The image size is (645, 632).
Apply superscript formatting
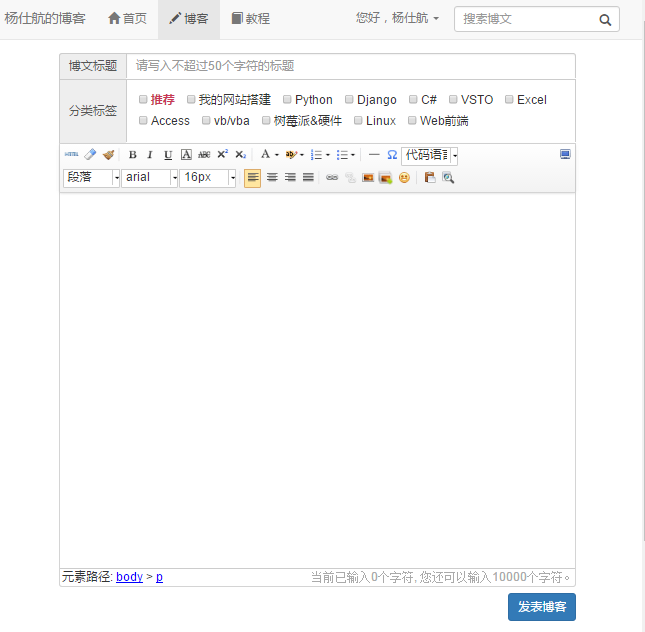pos(223,154)
